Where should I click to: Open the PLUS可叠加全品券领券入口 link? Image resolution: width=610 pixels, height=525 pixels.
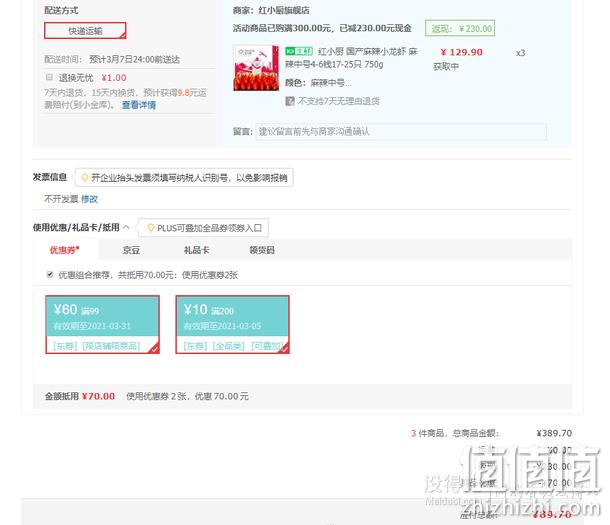(x=209, y=228)
